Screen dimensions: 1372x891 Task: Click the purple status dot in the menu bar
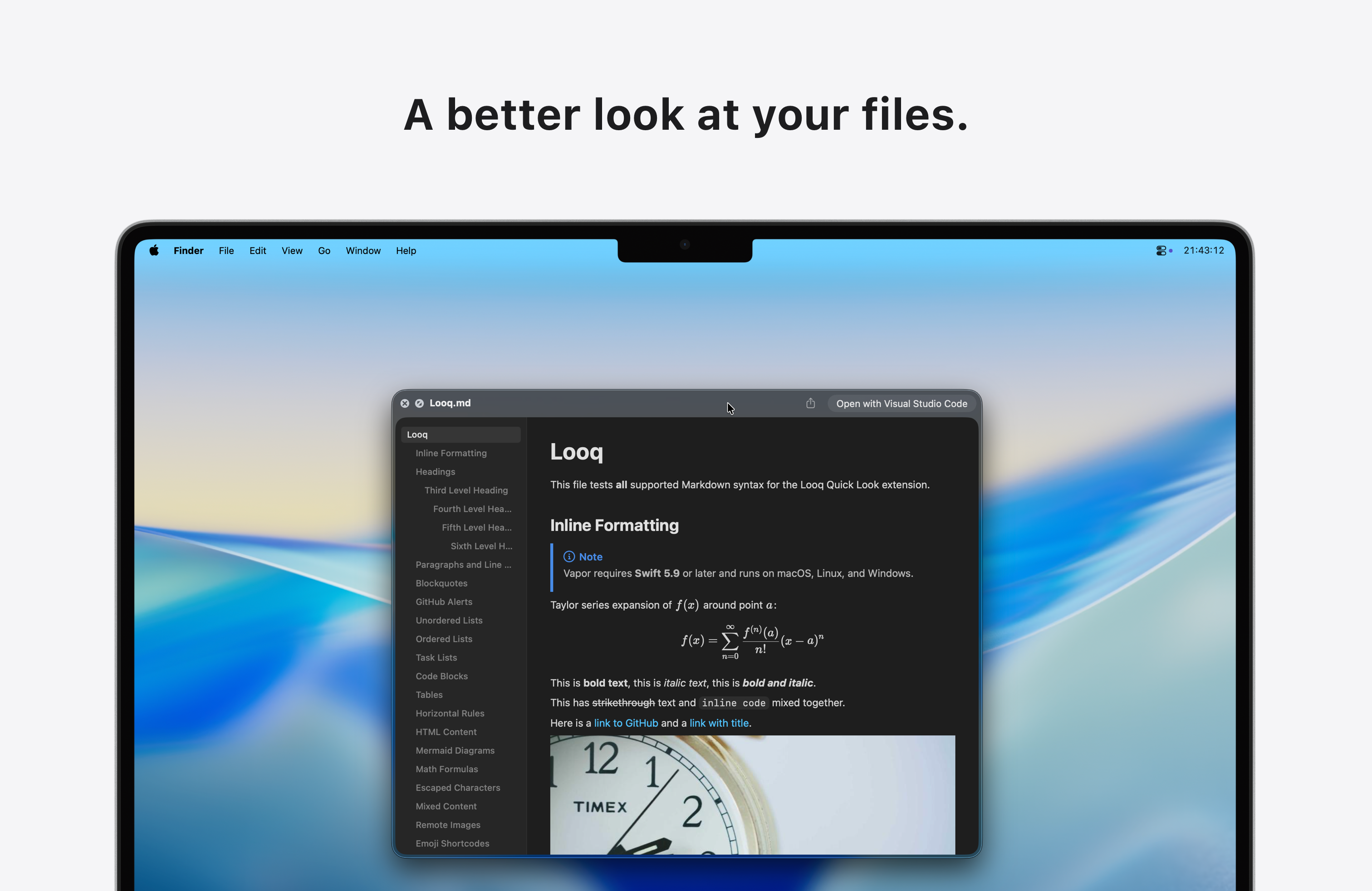(x=1171, y=251)
